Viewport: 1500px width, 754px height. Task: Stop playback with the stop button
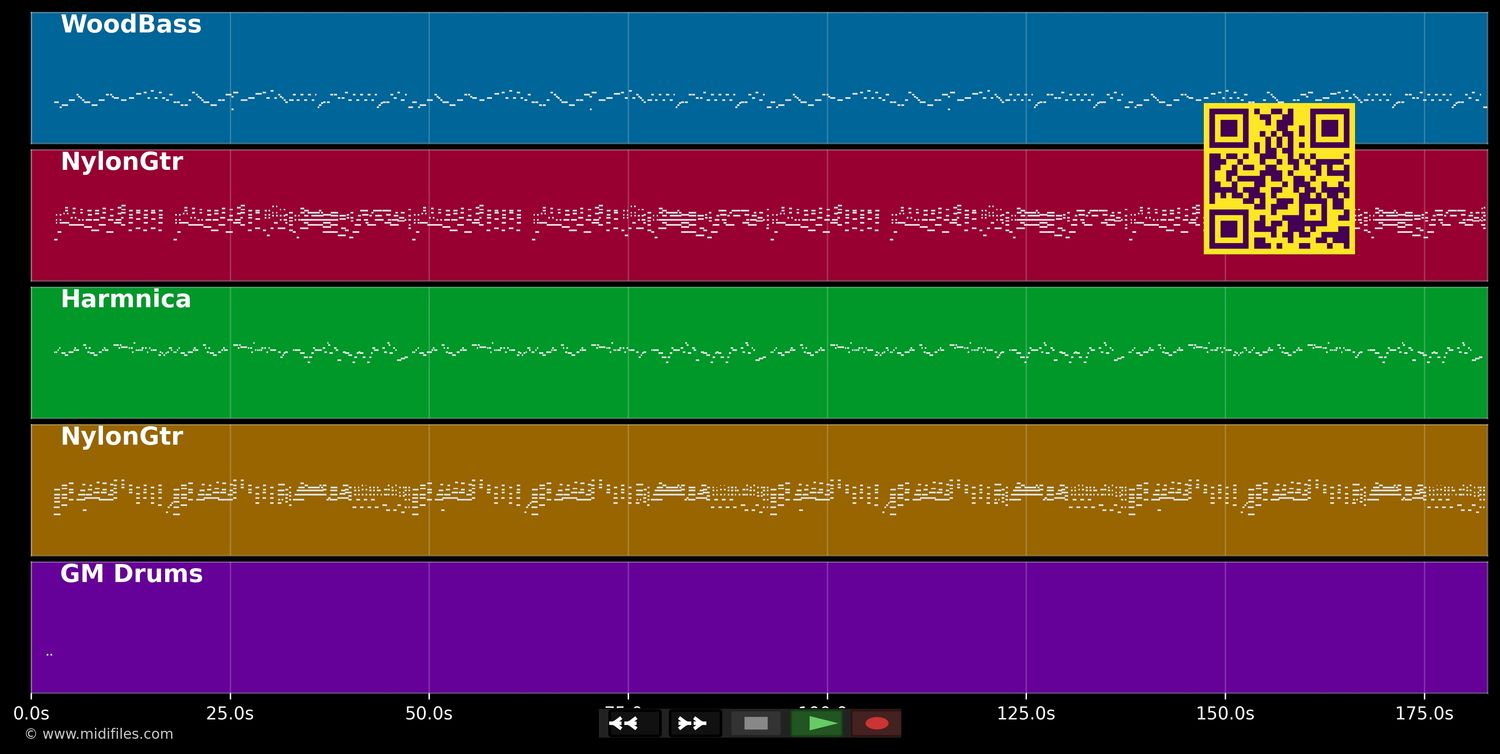point(756,723)
